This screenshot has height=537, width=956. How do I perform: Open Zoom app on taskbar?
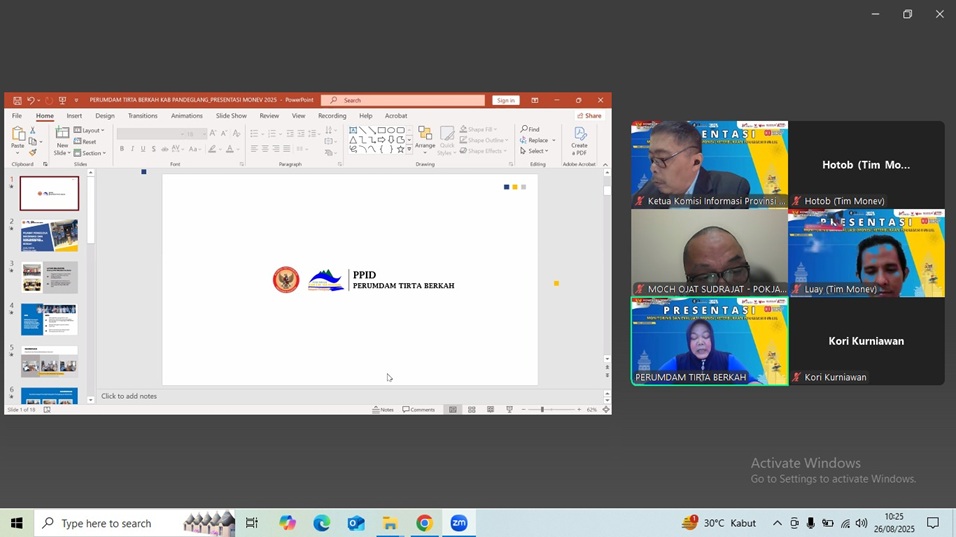[459, 523]
